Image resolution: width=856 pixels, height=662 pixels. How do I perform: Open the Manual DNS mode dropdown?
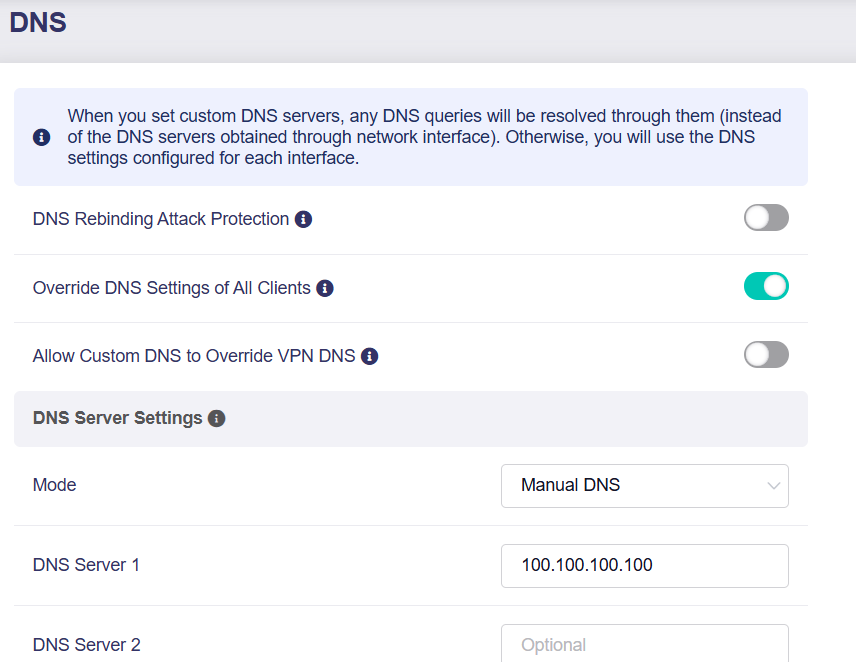[x=644, y=485]
